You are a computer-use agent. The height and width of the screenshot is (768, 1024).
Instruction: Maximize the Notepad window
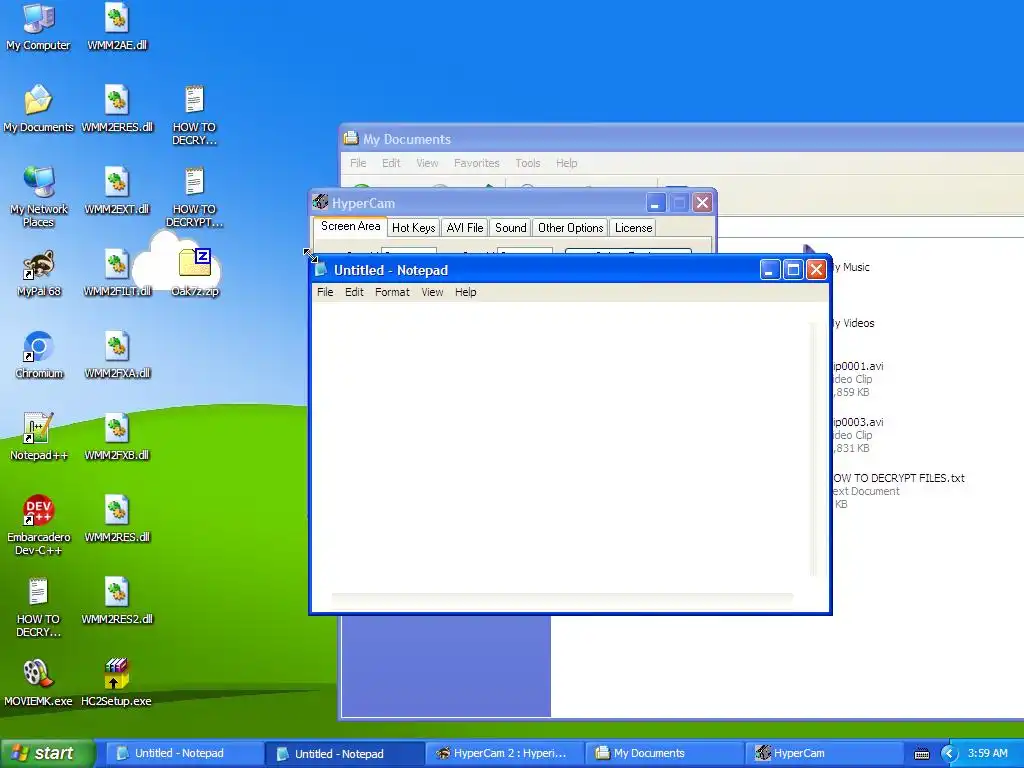click(x=793, y=270)
